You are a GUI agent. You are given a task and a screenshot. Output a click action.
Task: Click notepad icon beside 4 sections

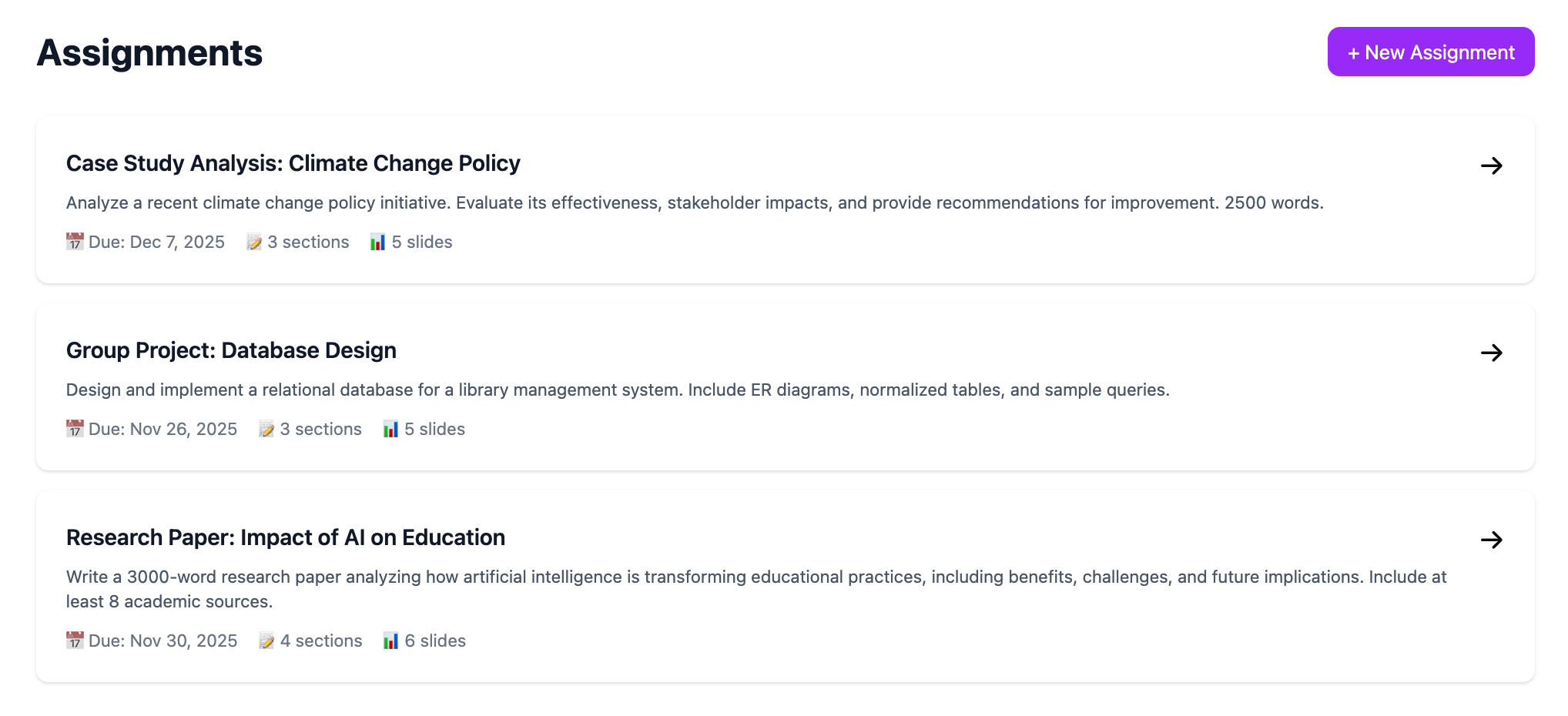point(266,641)
